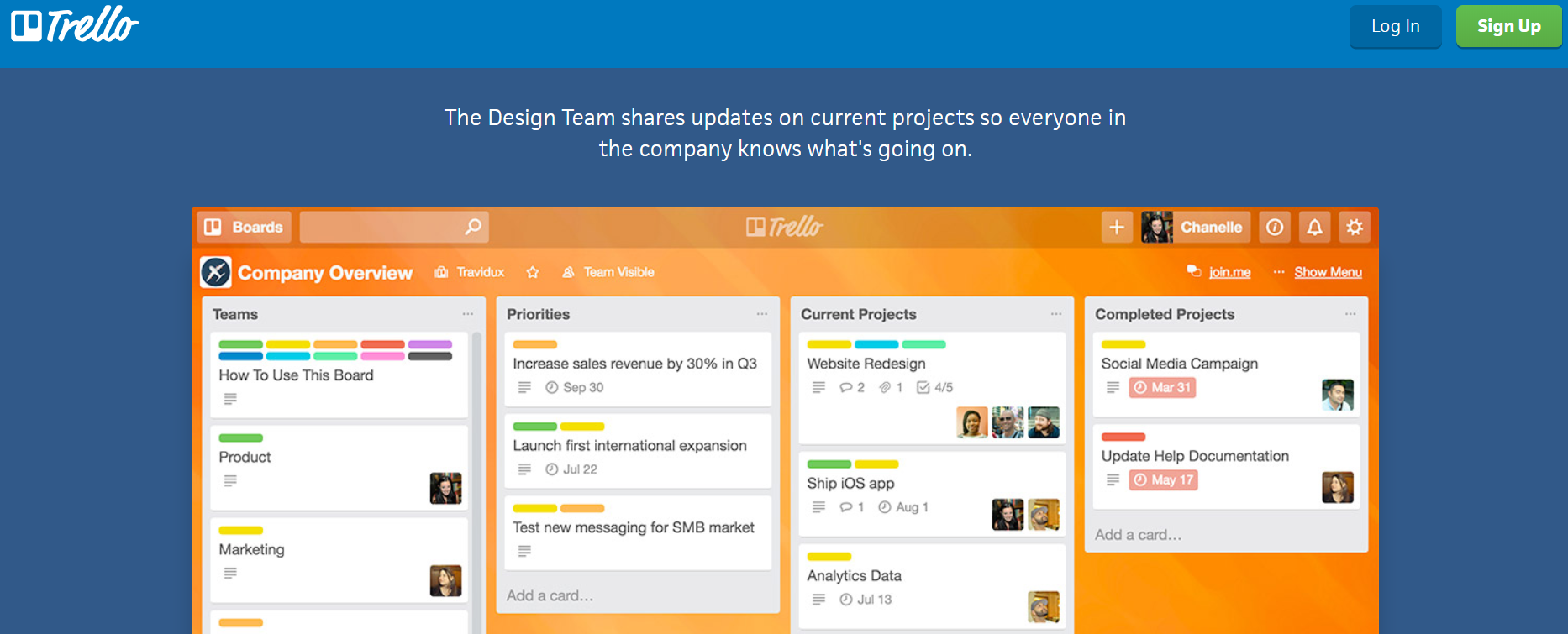1568x634 pixels.
Task: Open the Boards menu button
Action: coord(245,227)
